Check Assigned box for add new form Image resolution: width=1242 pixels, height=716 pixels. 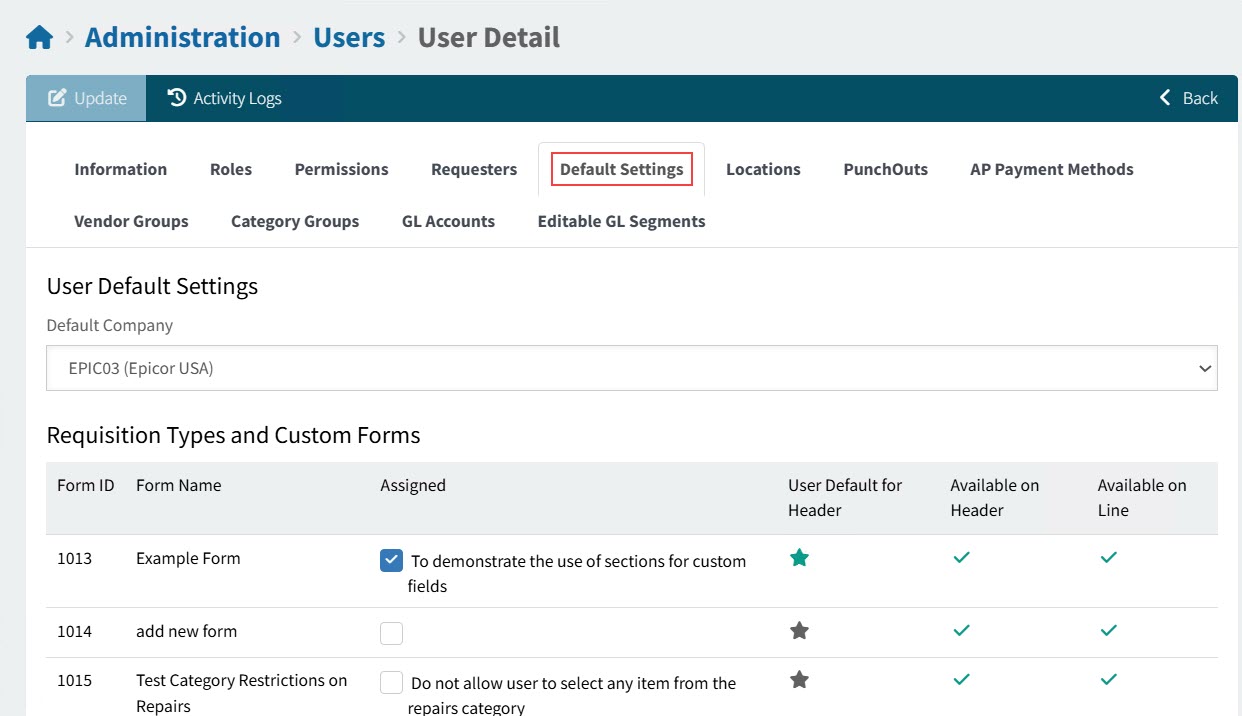[391, 633]
